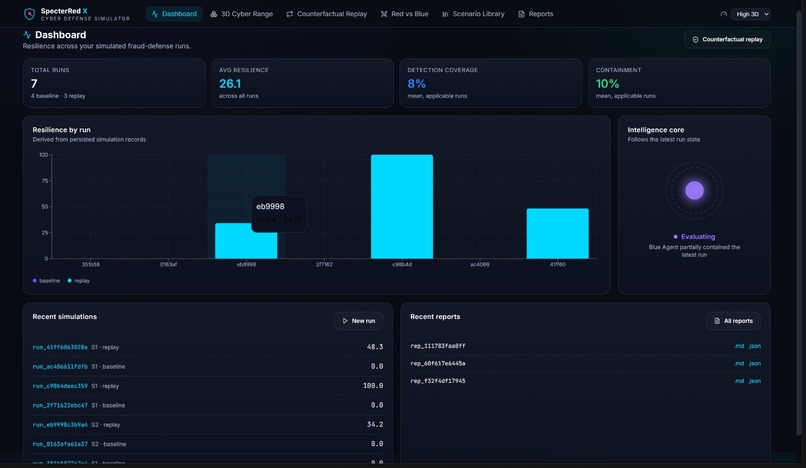Click the 41ff60 bar in resilience chart

pos(558,233)
